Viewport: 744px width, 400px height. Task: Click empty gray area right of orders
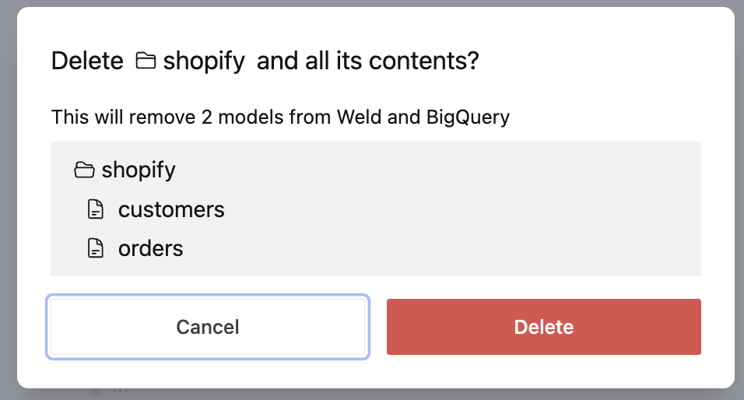click(450, 248)
